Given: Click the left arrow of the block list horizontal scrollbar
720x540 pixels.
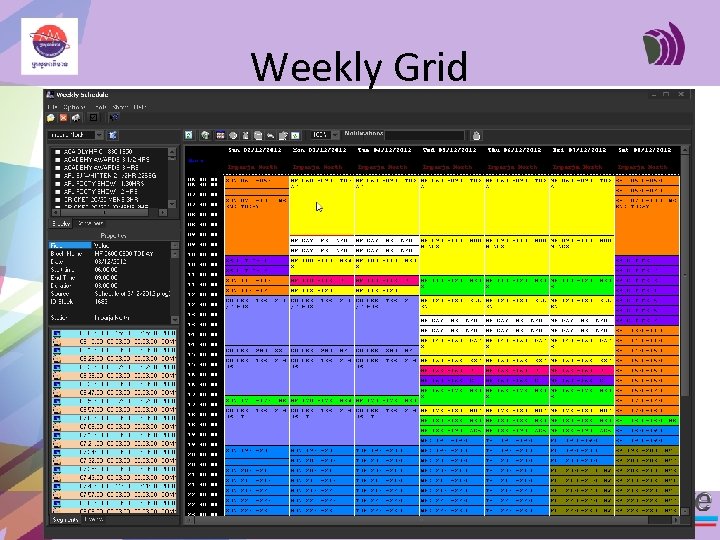Looking at the screenshot, I should click(56, 212).
